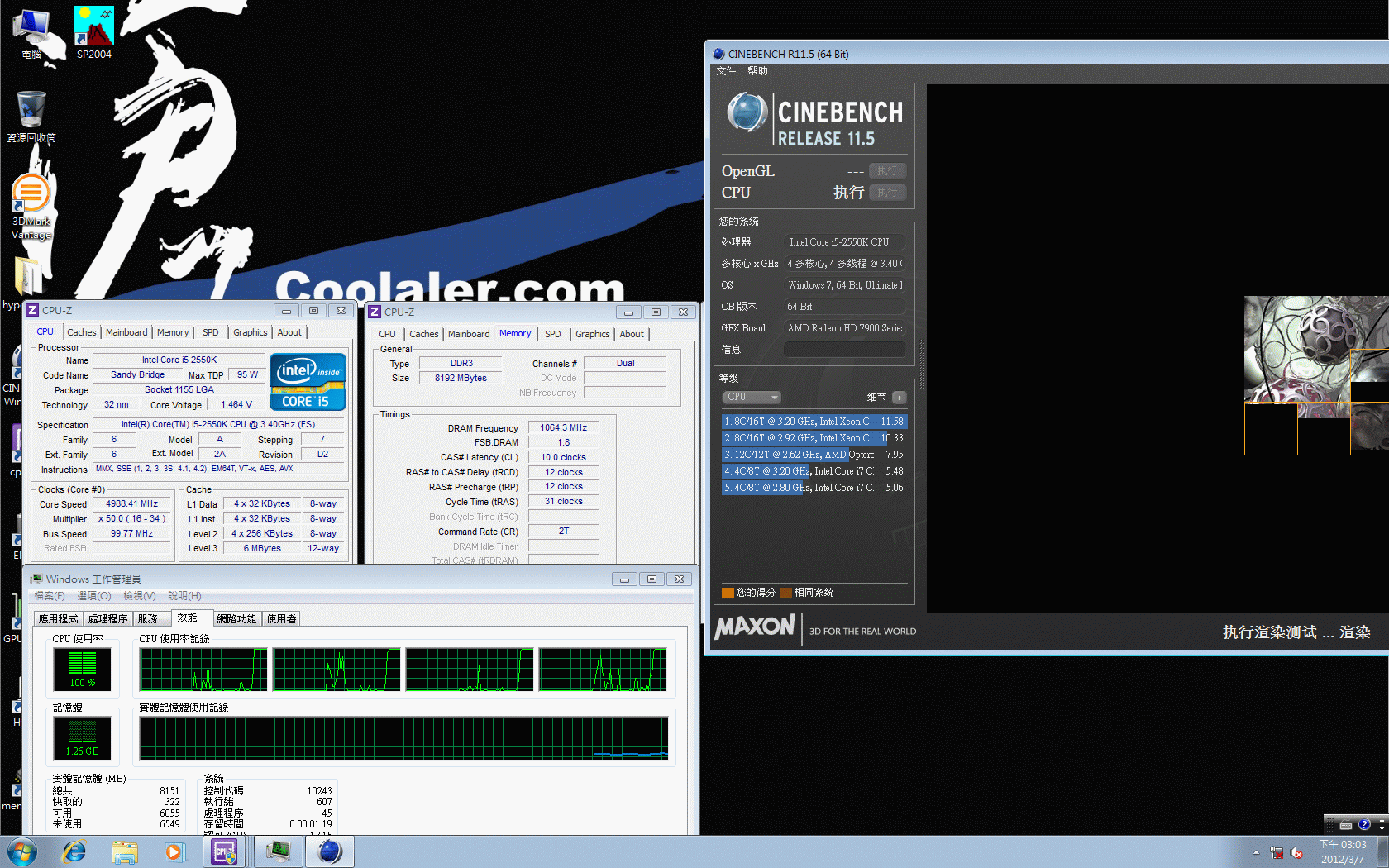
Task: Open 3DMark Vantage desktop shortcut
Action: tap(31, 207)
